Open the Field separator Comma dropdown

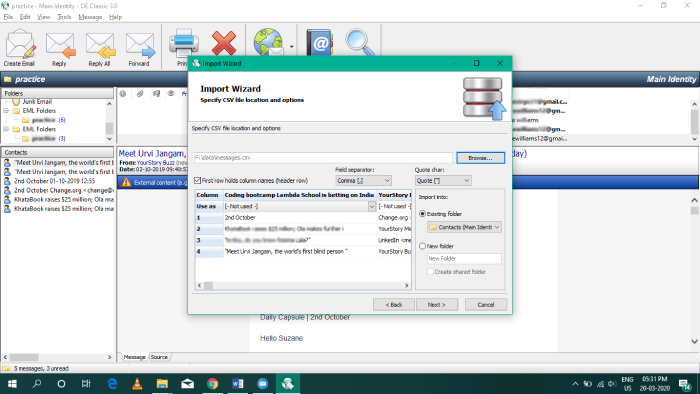point(363,181)
